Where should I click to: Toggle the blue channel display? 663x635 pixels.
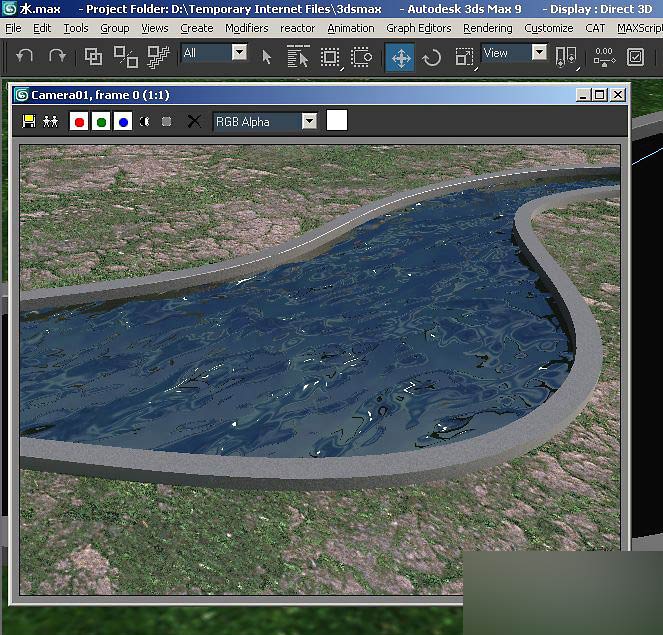tap(122, 122)
